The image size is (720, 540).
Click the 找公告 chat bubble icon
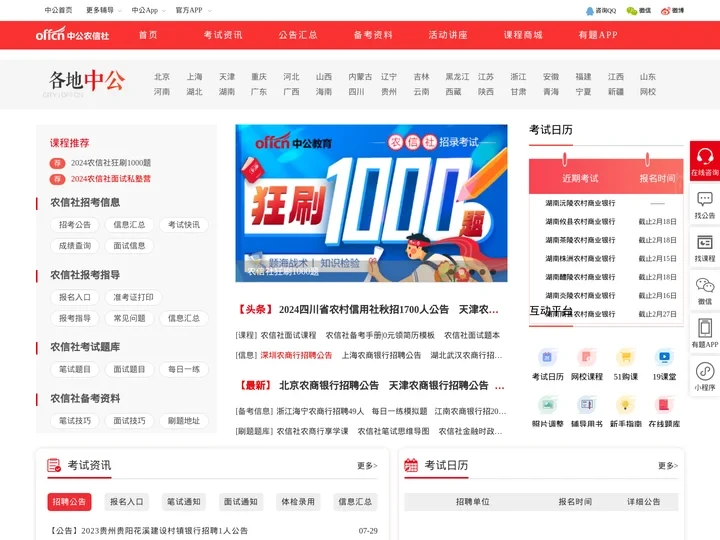(704, 199)
